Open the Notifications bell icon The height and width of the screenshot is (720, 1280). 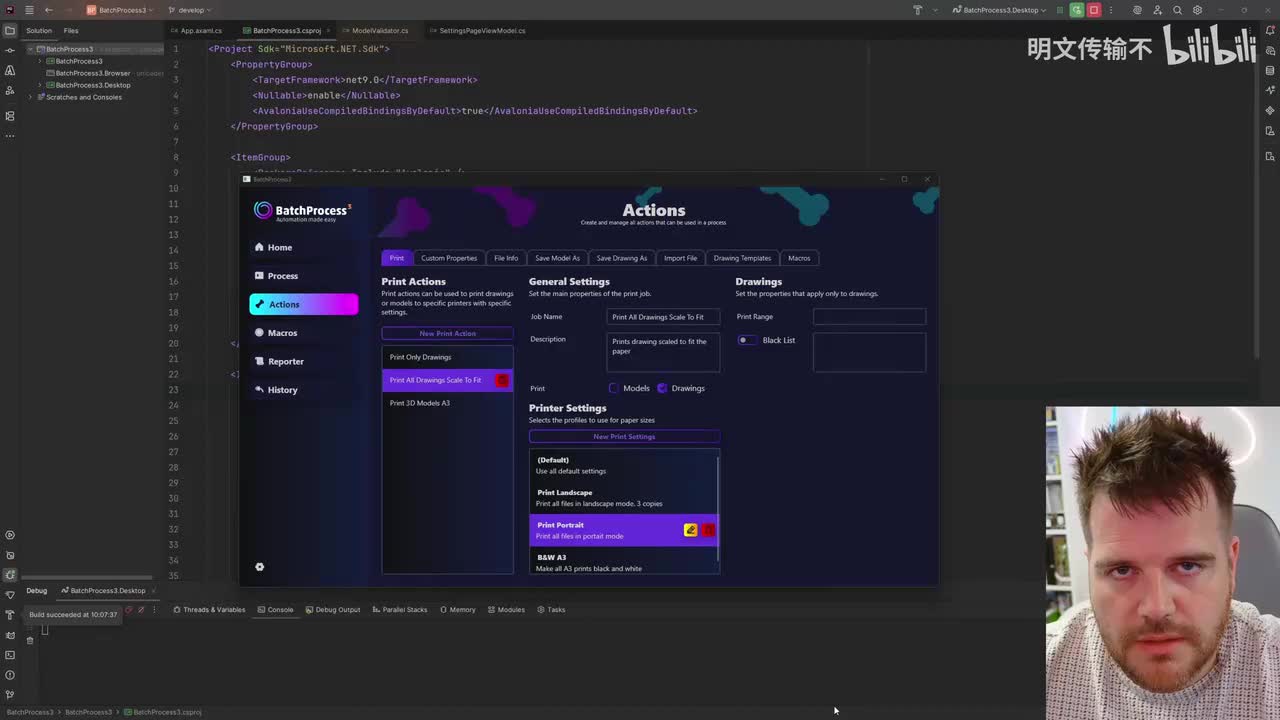[x=1270, y=30]
